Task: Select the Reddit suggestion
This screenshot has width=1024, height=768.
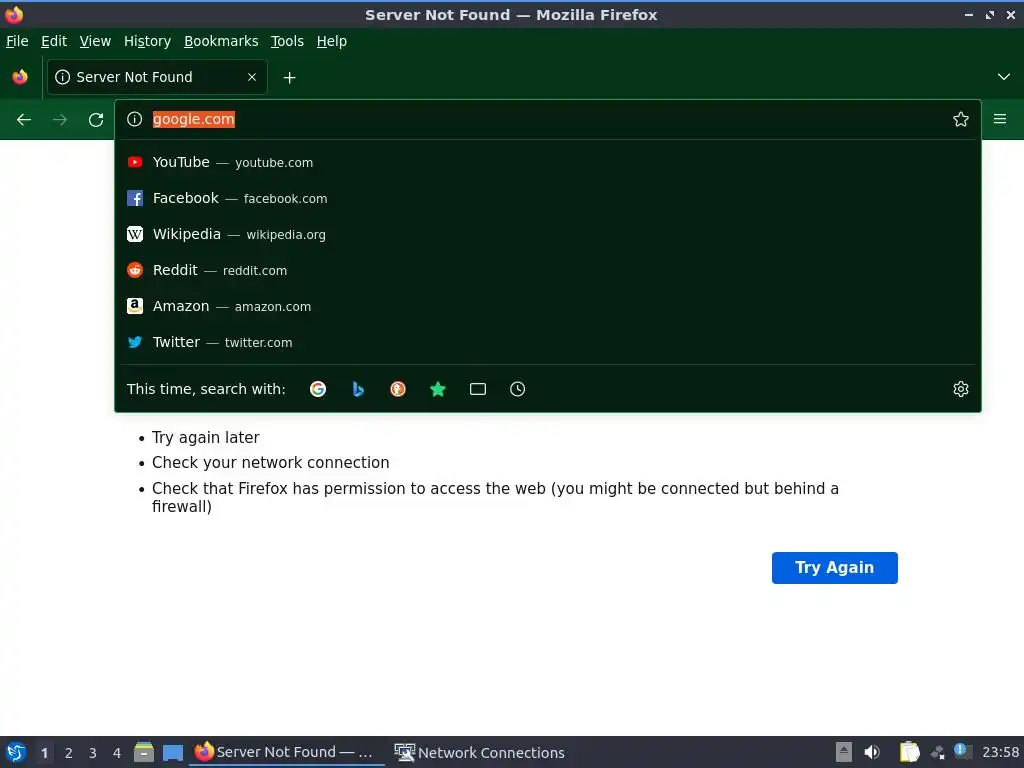Action: click(547, 270)
